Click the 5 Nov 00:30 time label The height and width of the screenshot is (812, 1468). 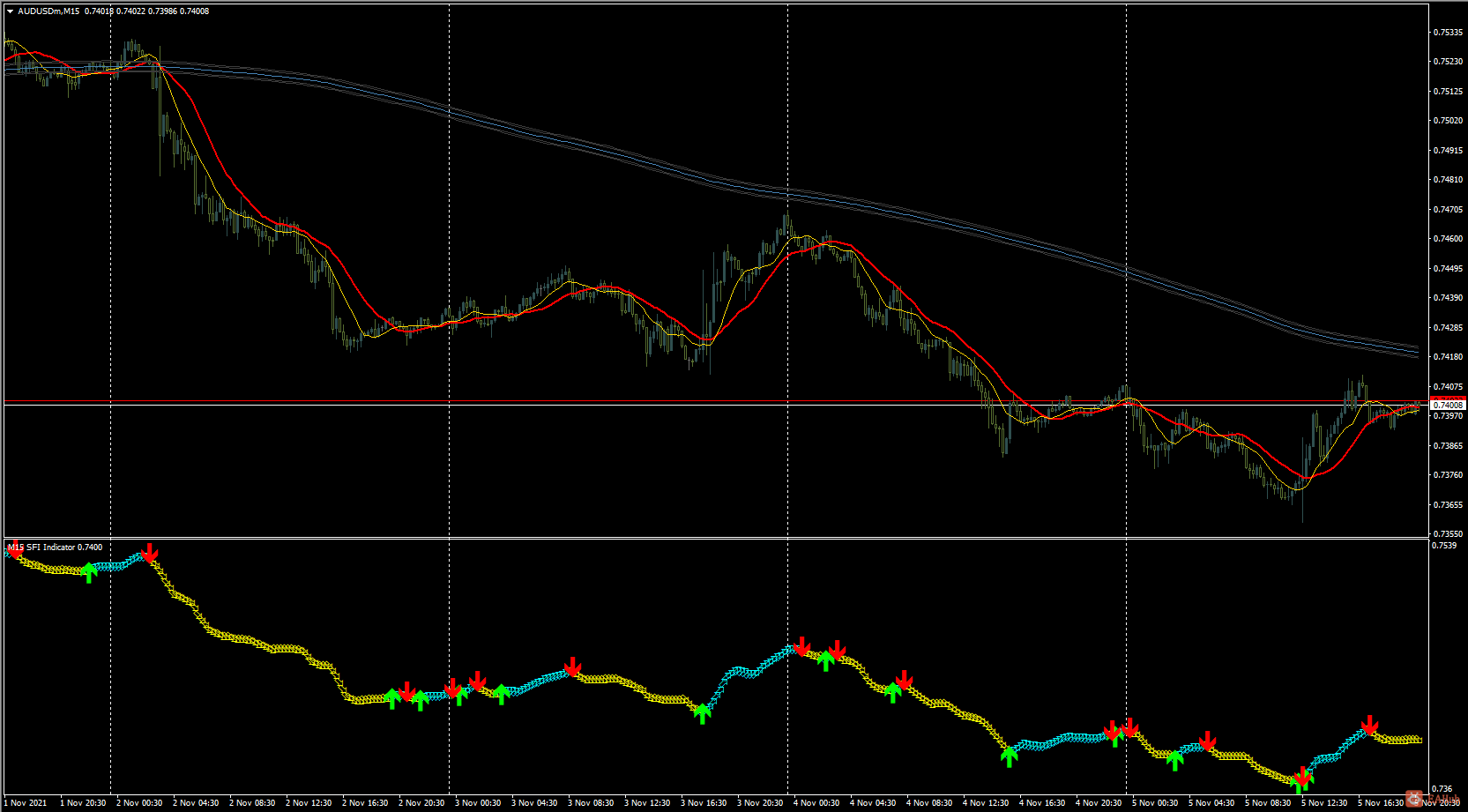click(1155, 803)
